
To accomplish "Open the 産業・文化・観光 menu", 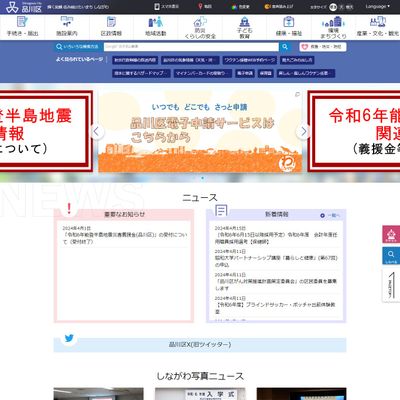I will pos(378,26).
